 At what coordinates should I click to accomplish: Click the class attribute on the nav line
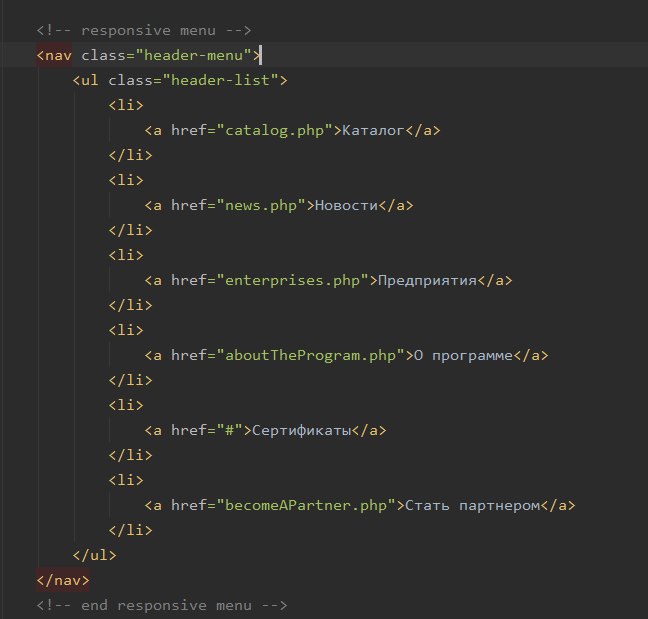click(x=103, y=55)
